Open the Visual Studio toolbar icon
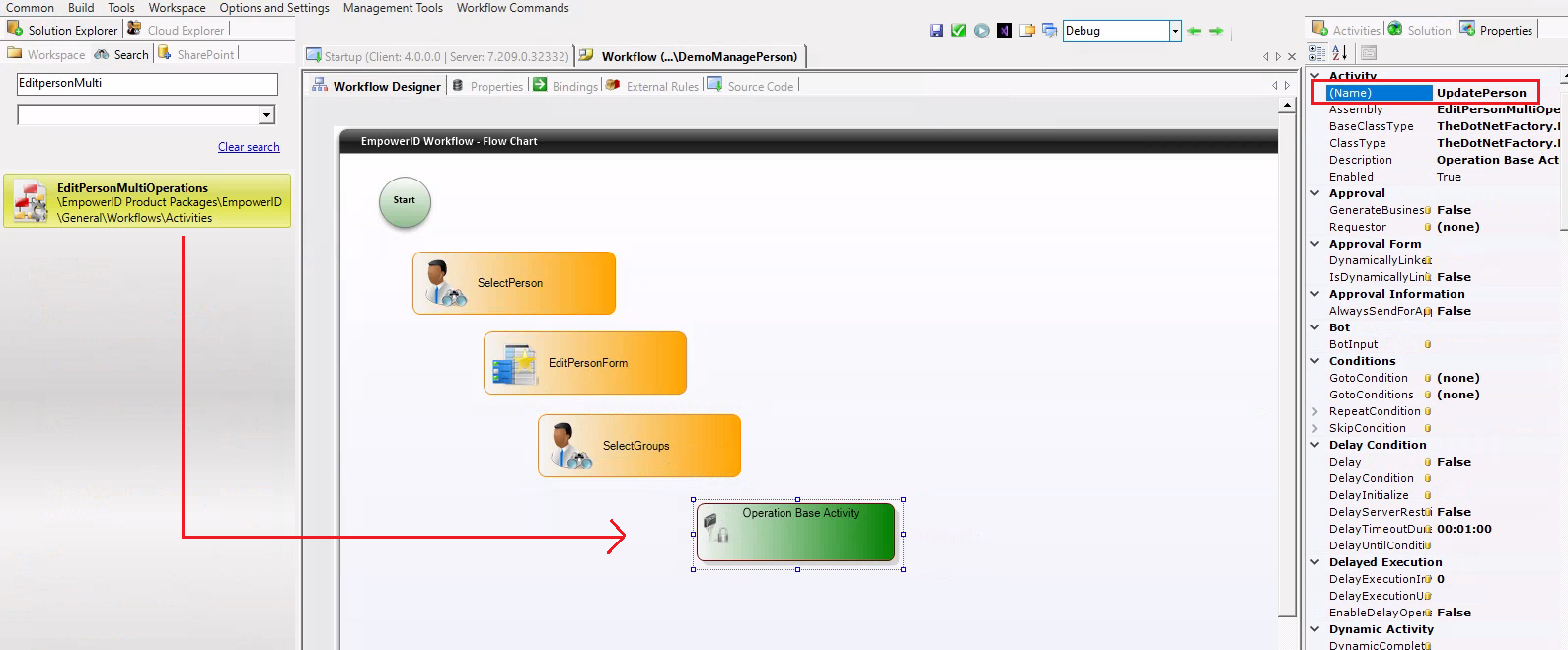This screenshot has width=1568, height=650. (1004, 31)
